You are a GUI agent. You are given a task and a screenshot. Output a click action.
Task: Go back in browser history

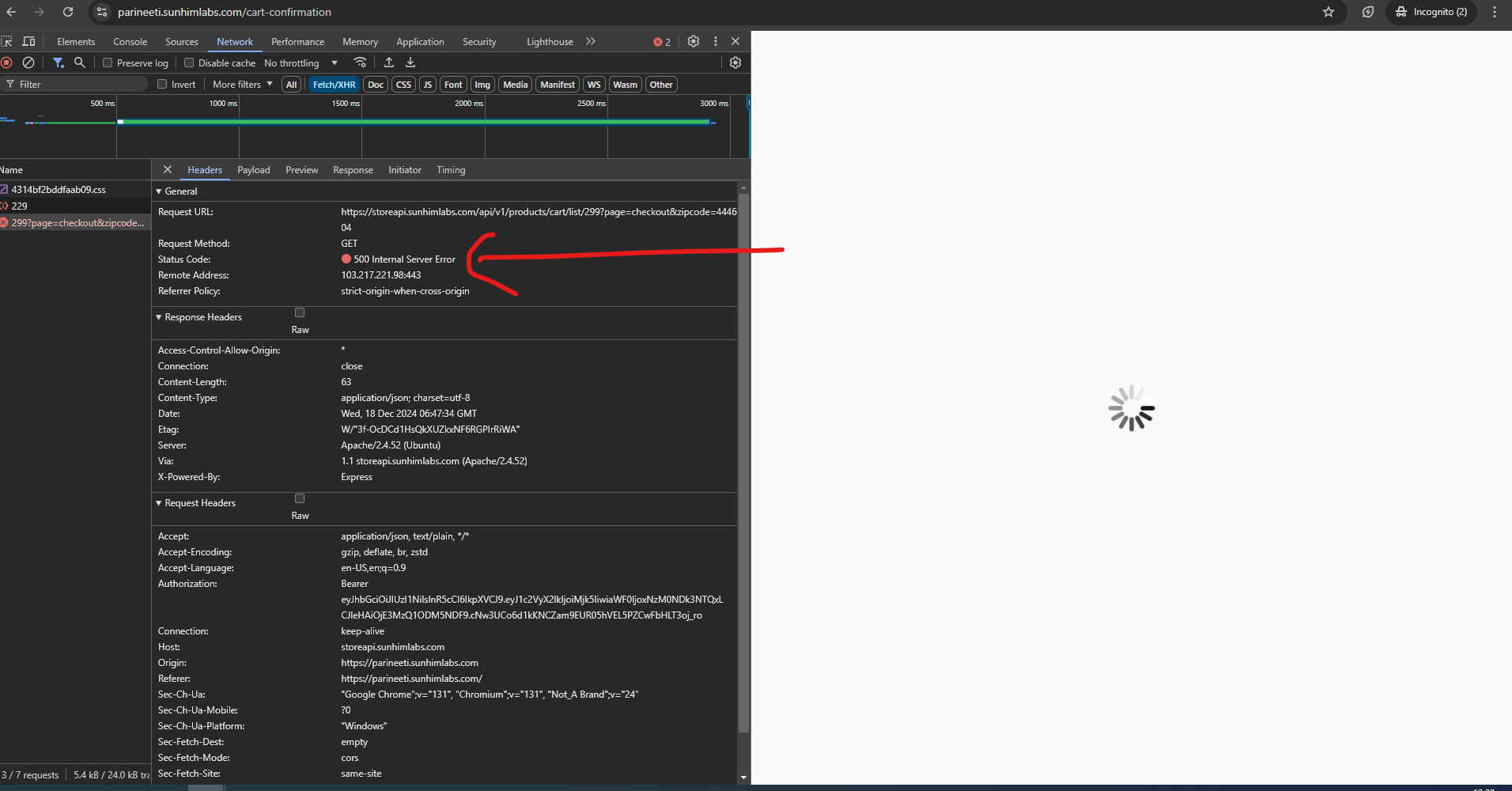pos(11,12)
